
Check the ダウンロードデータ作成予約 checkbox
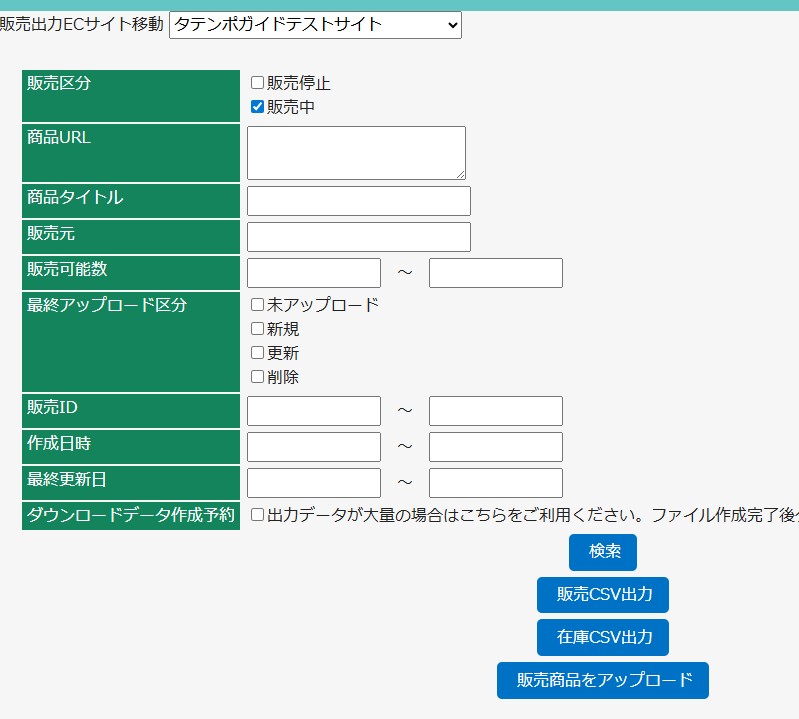[257, 515]
